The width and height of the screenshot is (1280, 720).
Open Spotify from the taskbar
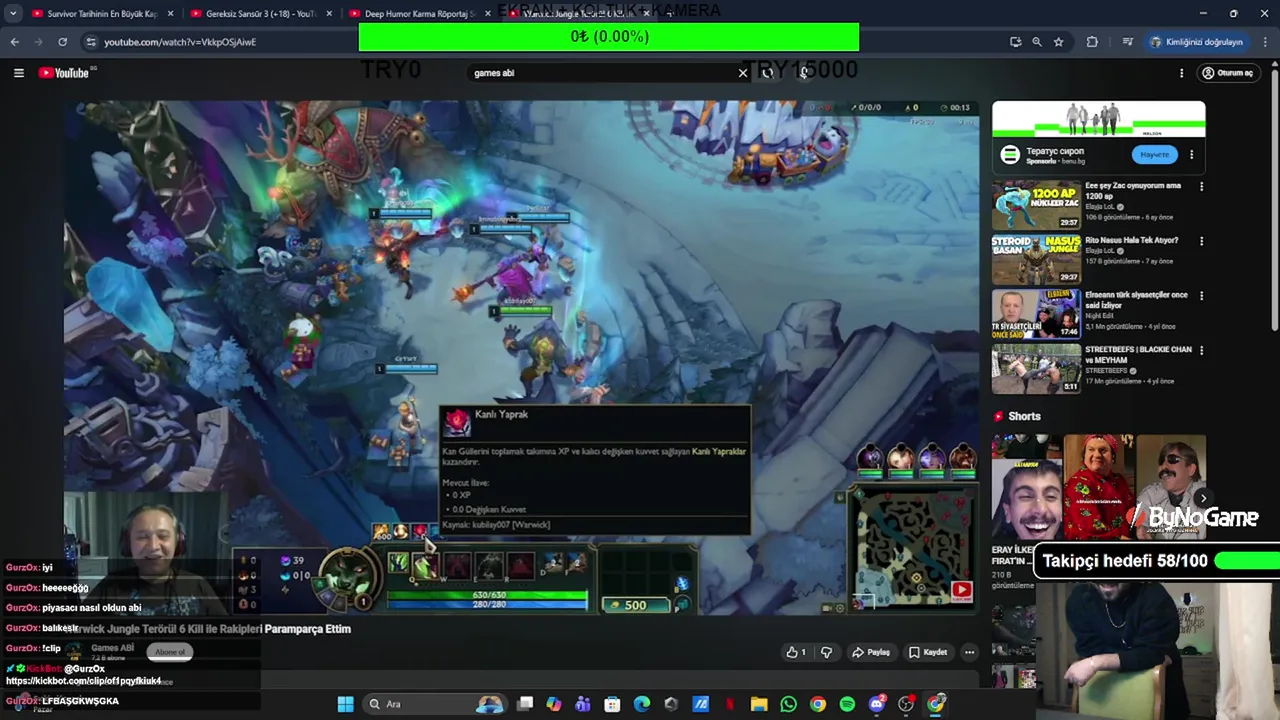click(847, 704)
